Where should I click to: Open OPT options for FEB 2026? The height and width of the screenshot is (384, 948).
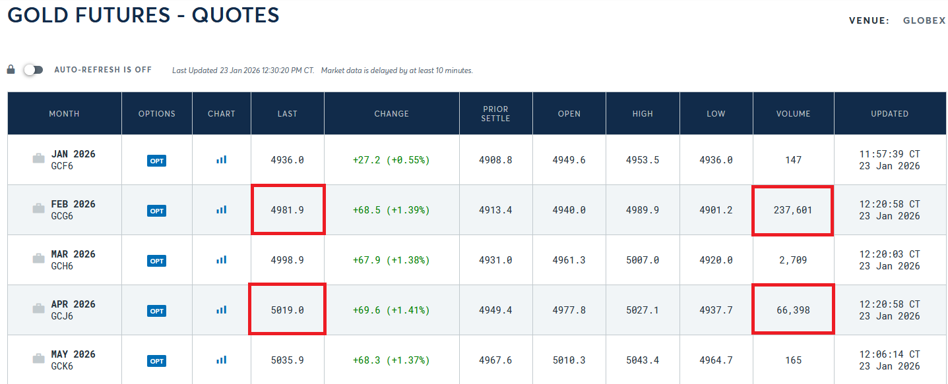(157, 211)
